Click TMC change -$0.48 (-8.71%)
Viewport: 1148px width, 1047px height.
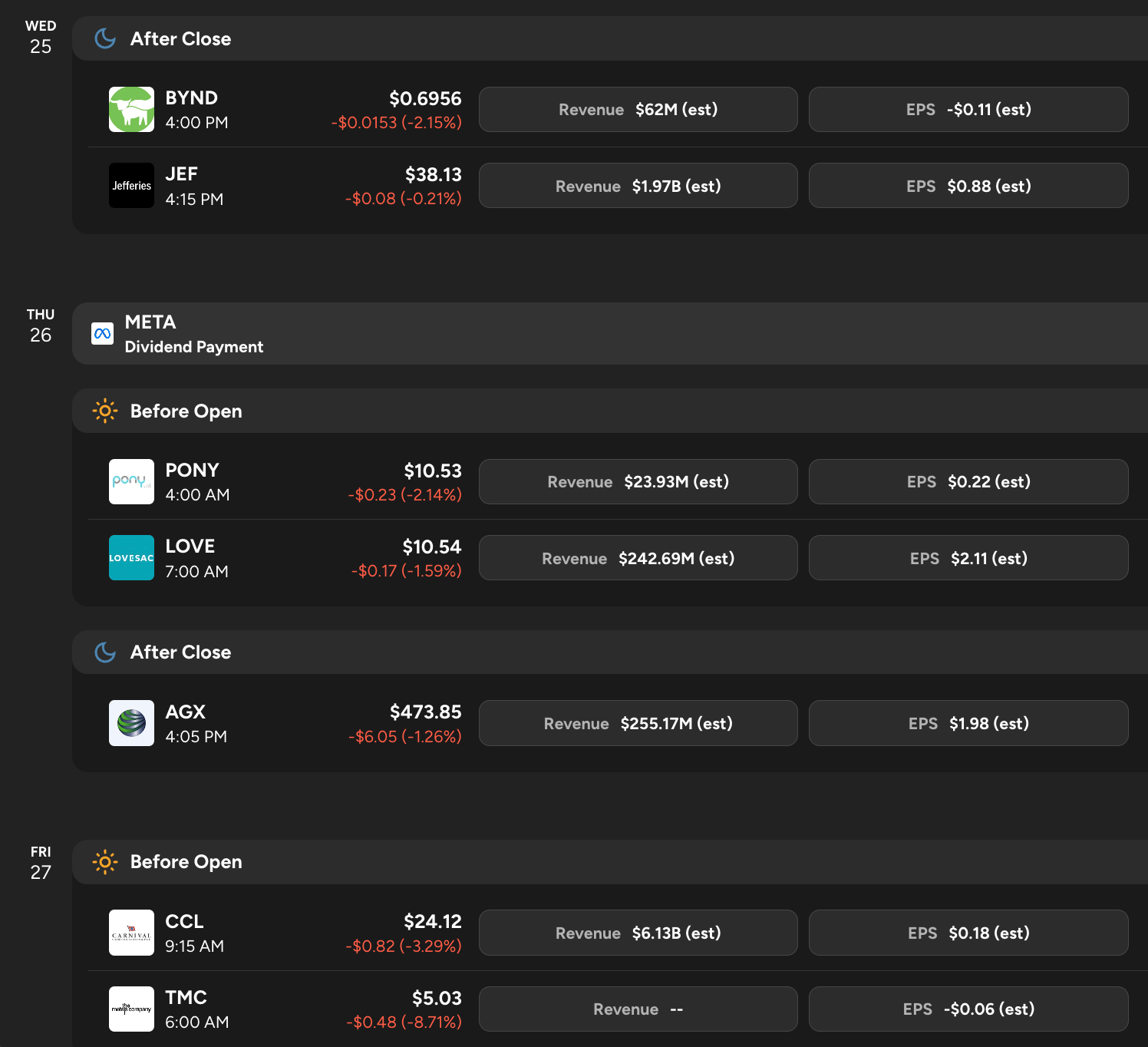coord(404,1022)
